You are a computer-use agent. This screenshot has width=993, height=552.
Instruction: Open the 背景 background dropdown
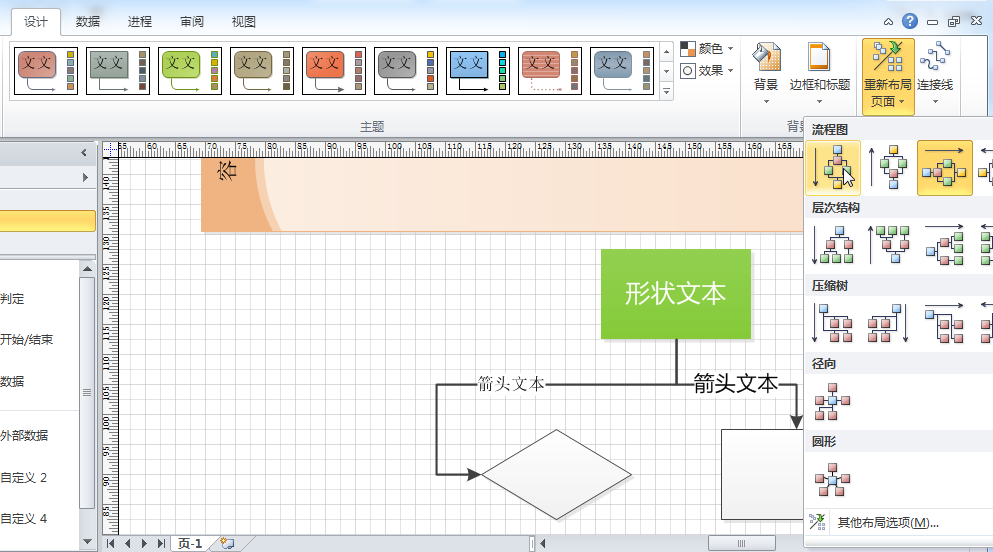click(766, 73)
